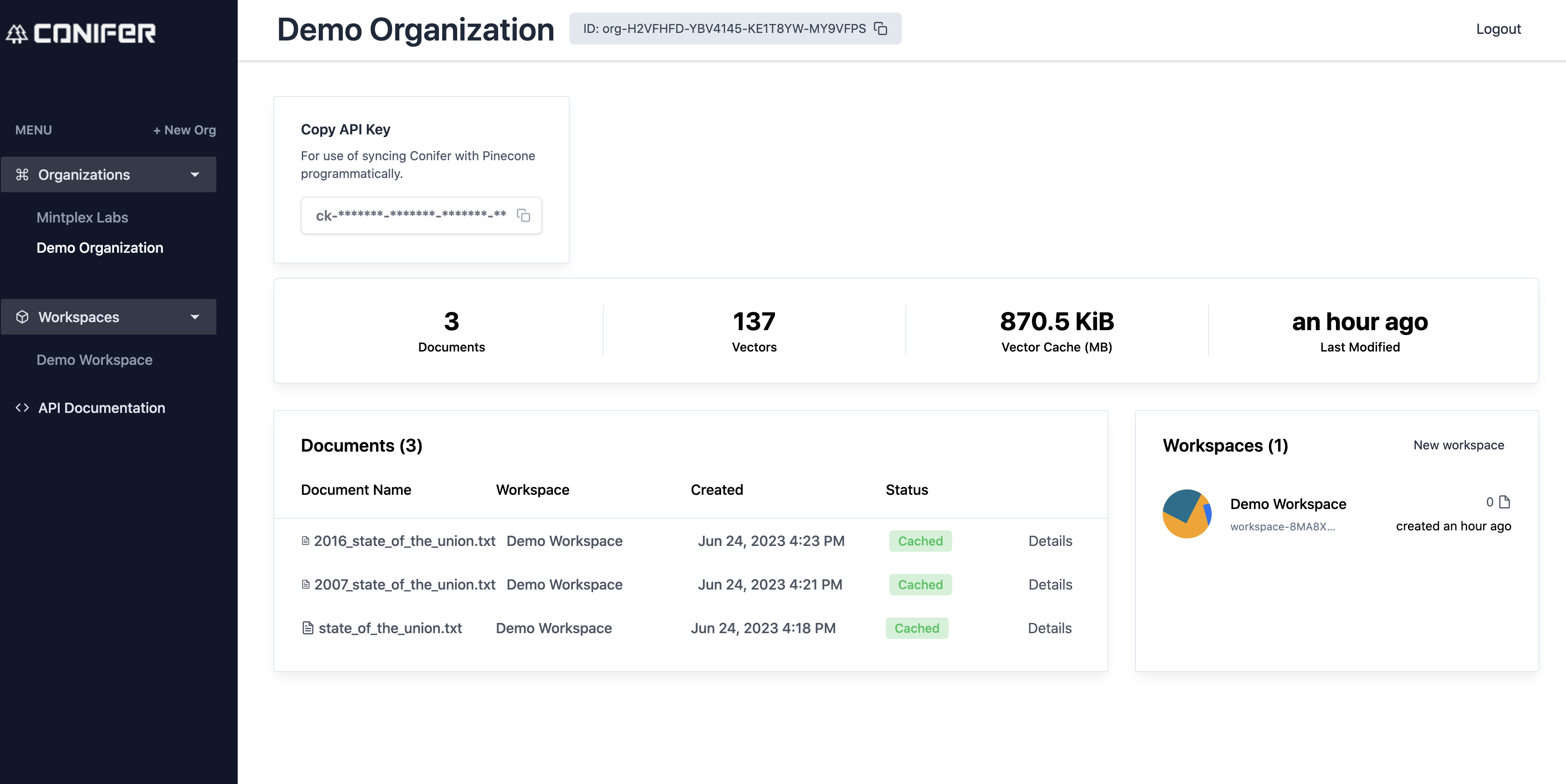The image size is (1566, 784).
Task: Click the API Documentation code brackets icon
Action: tap(23, 408)
